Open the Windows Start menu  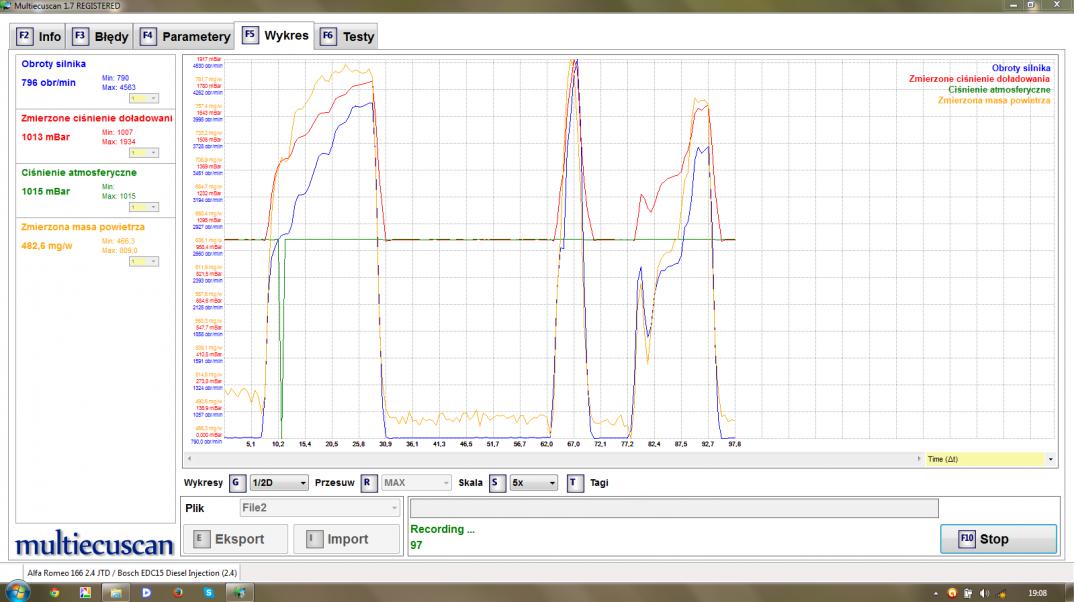(17, 592)
